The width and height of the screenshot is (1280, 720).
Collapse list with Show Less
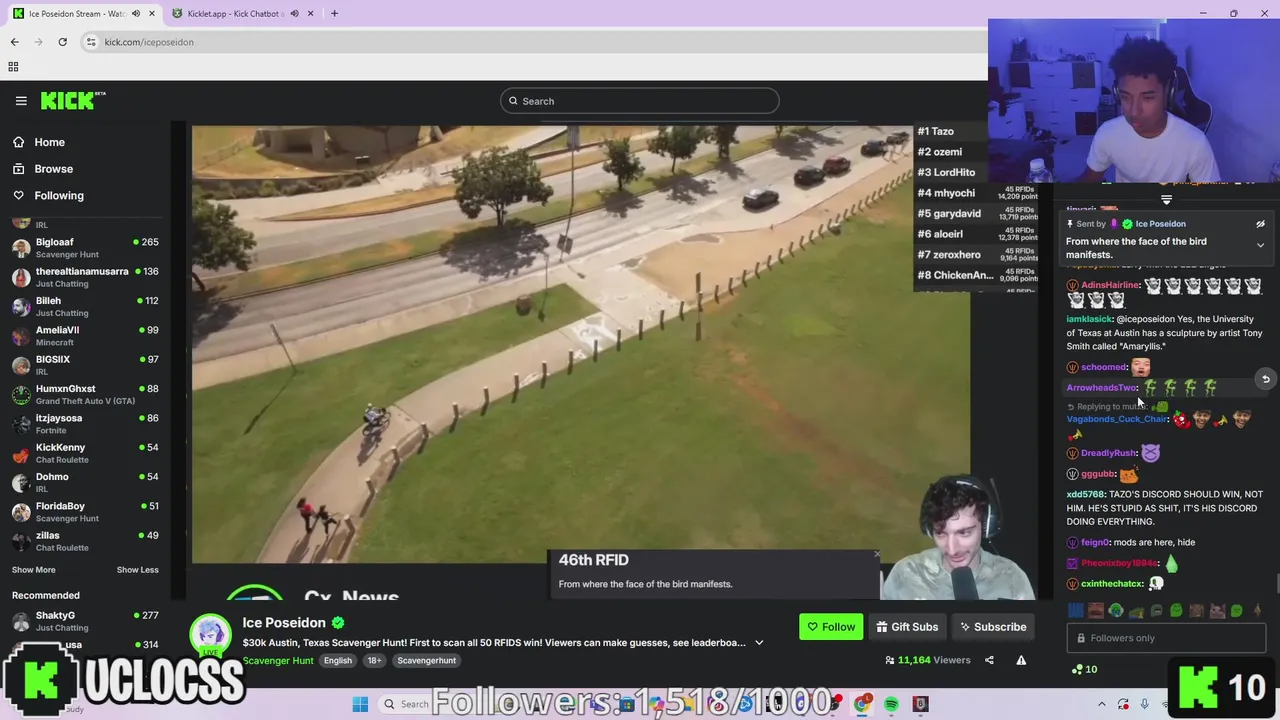click(137, 570)
